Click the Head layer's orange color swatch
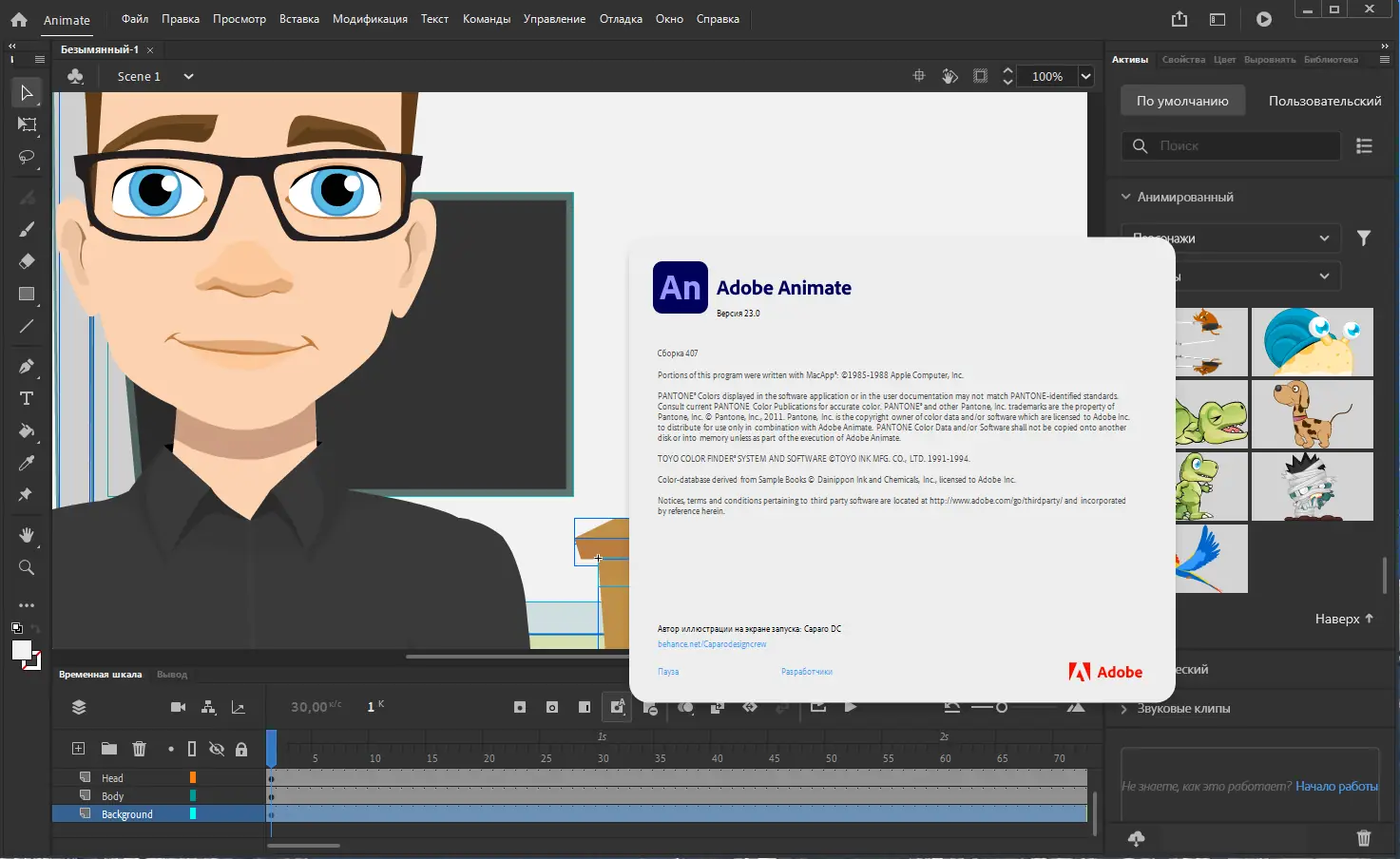The image size is (1400, 859). click(x=193, y=777)
